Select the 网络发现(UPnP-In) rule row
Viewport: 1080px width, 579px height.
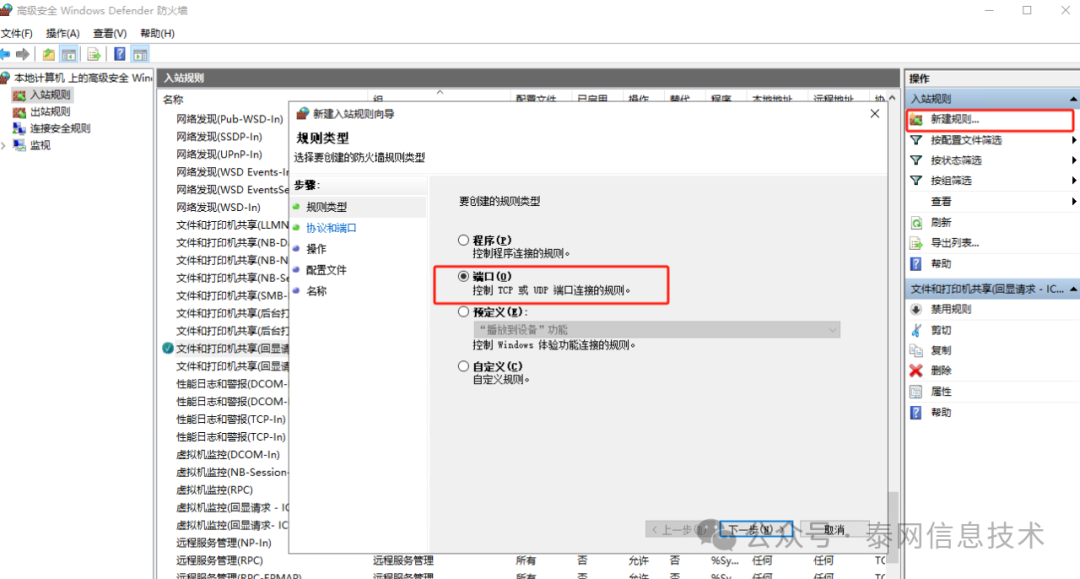pyautogui.click(x=219, y=154)
